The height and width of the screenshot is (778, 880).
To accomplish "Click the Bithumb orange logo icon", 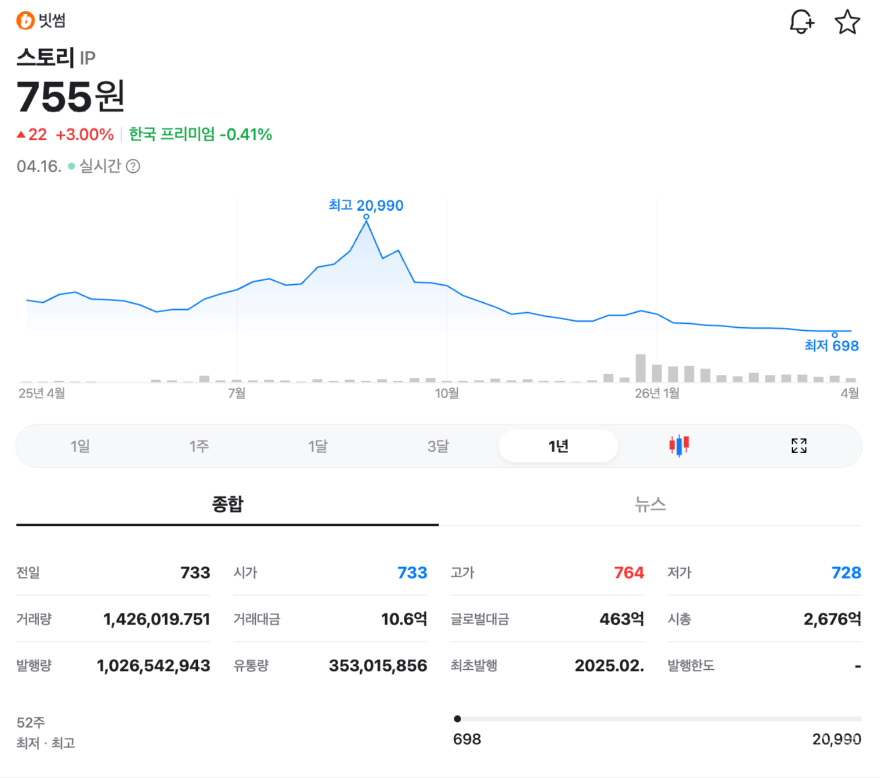I will pos(25,21).
